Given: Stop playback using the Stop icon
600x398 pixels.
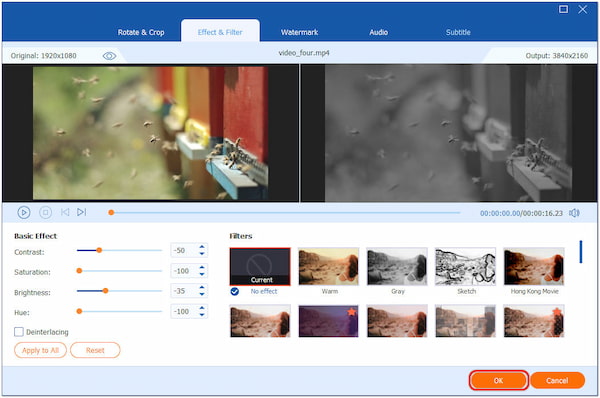Looking at the screenshot, I should pos(46,212).
